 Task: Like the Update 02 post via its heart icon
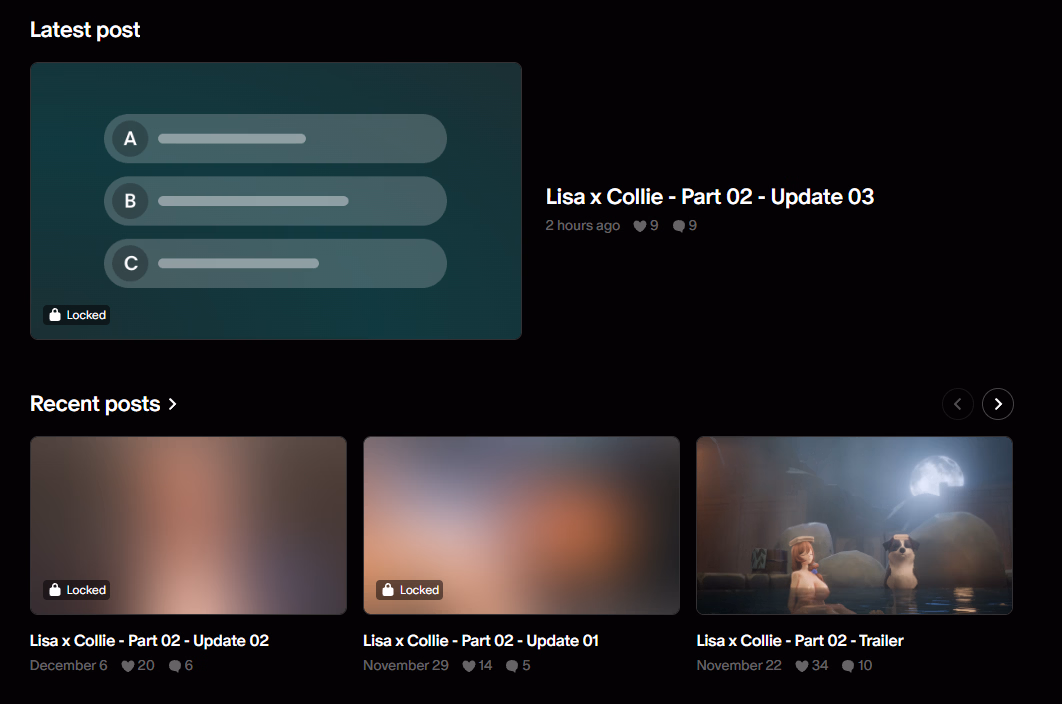point(128,666)
